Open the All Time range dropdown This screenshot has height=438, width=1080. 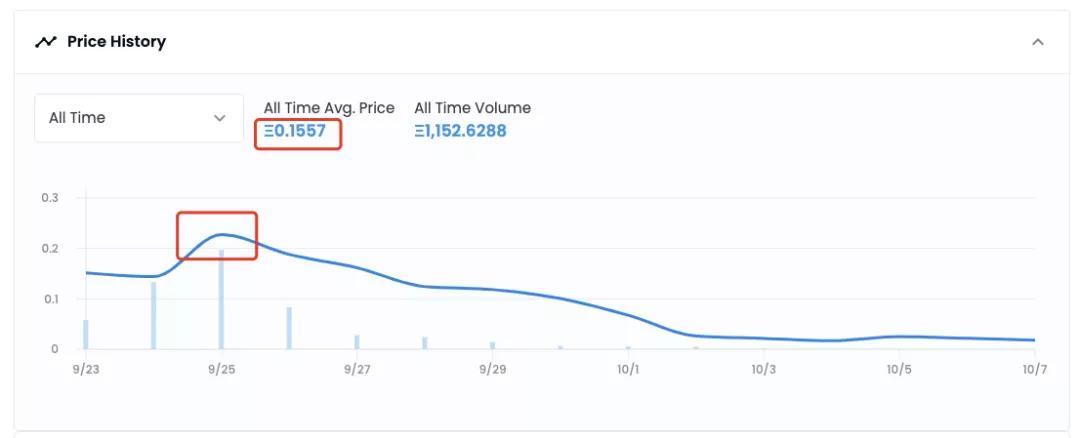pos(139,118)
